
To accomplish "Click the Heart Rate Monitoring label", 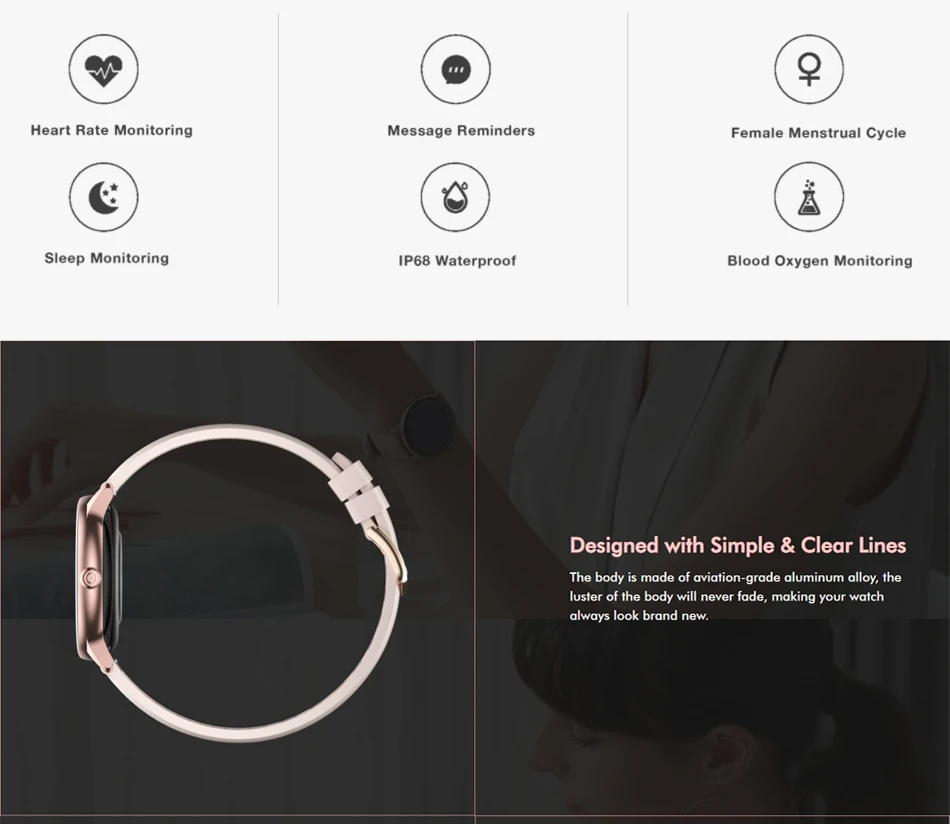I will 111,130.
